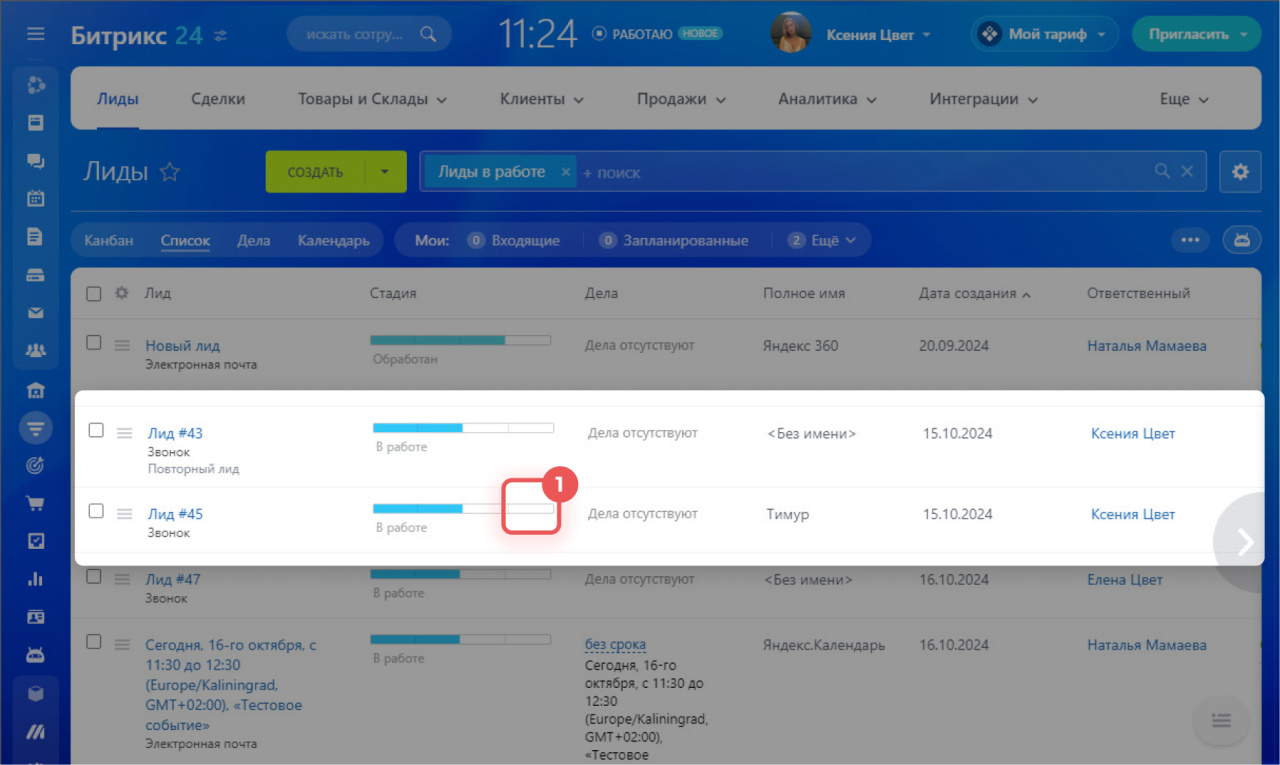Open the Мой тариф dropdown
Image resolution: width=1280 pixels, height=765 pixels.
(x=1045, y=34)
